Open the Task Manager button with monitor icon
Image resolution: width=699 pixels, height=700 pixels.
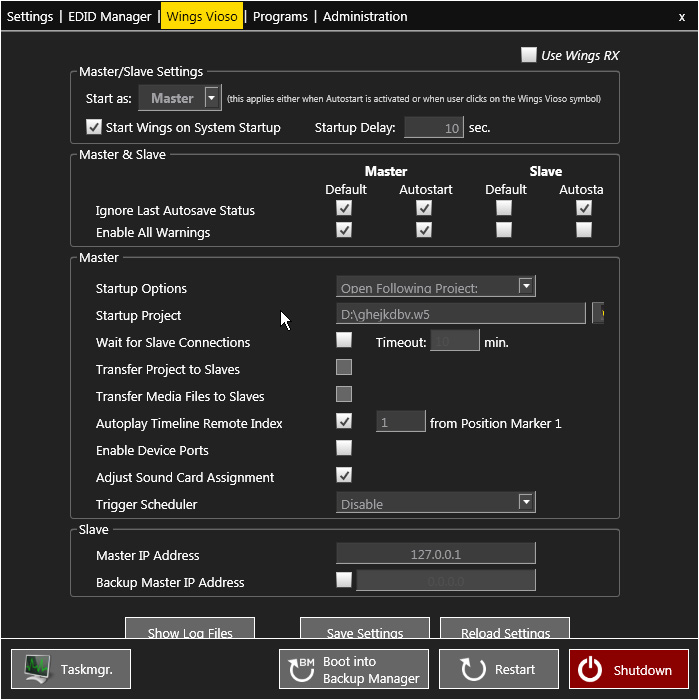point(71,669)
